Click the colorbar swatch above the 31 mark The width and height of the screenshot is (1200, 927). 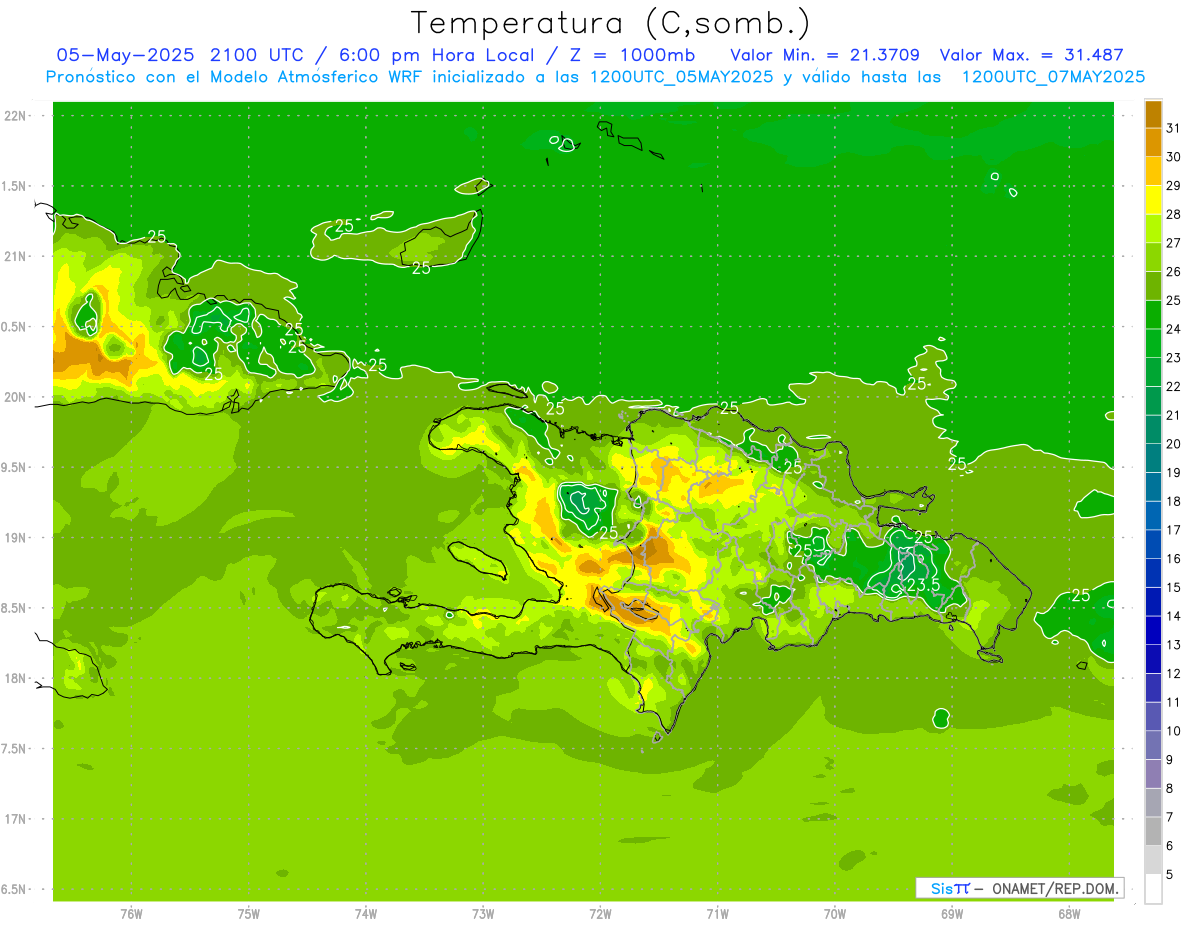click(x=1153, y=114)
